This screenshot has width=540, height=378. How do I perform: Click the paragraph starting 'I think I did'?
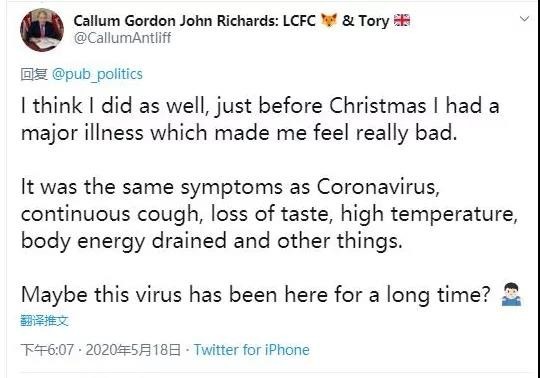tap(260, 119)
